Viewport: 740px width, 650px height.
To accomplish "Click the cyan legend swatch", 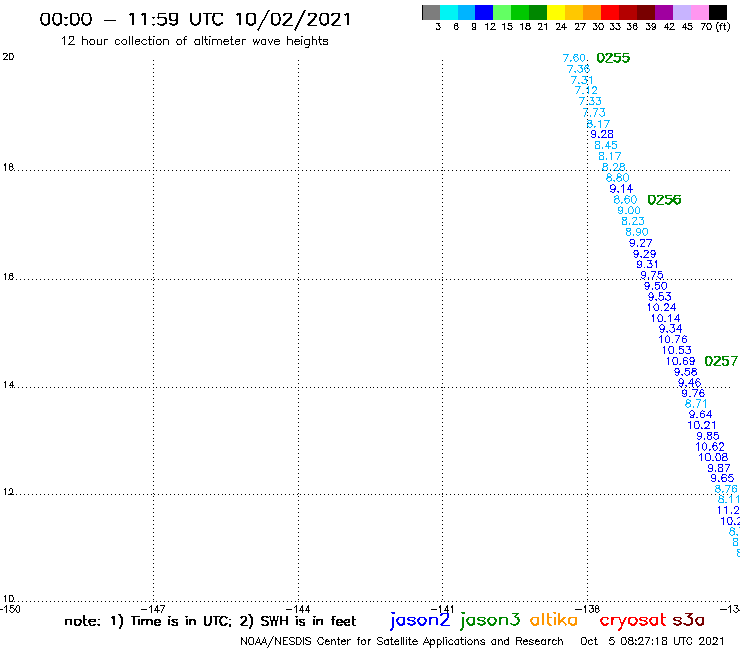I will pos(449,12).
